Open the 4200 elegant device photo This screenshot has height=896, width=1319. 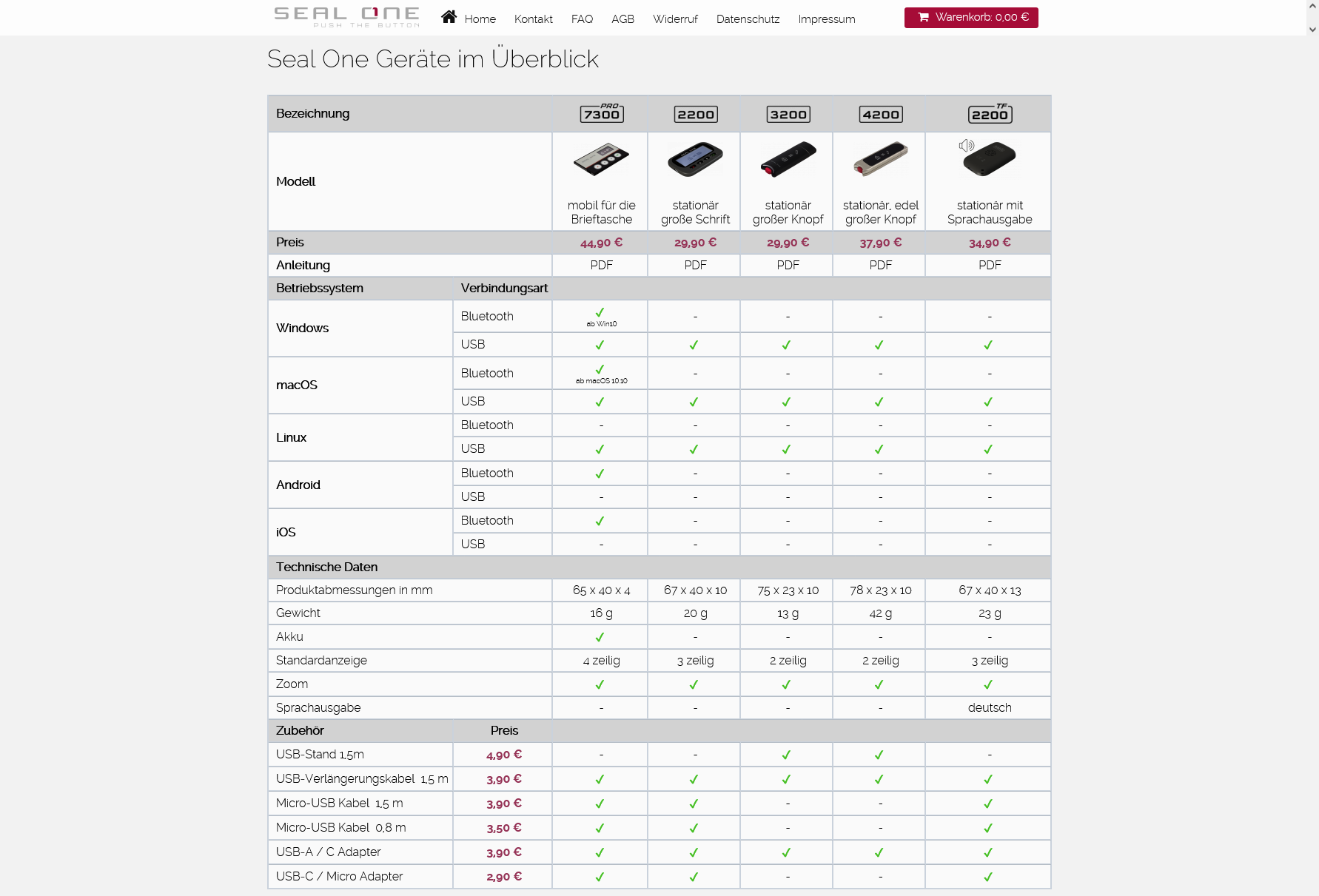[881, 159]
